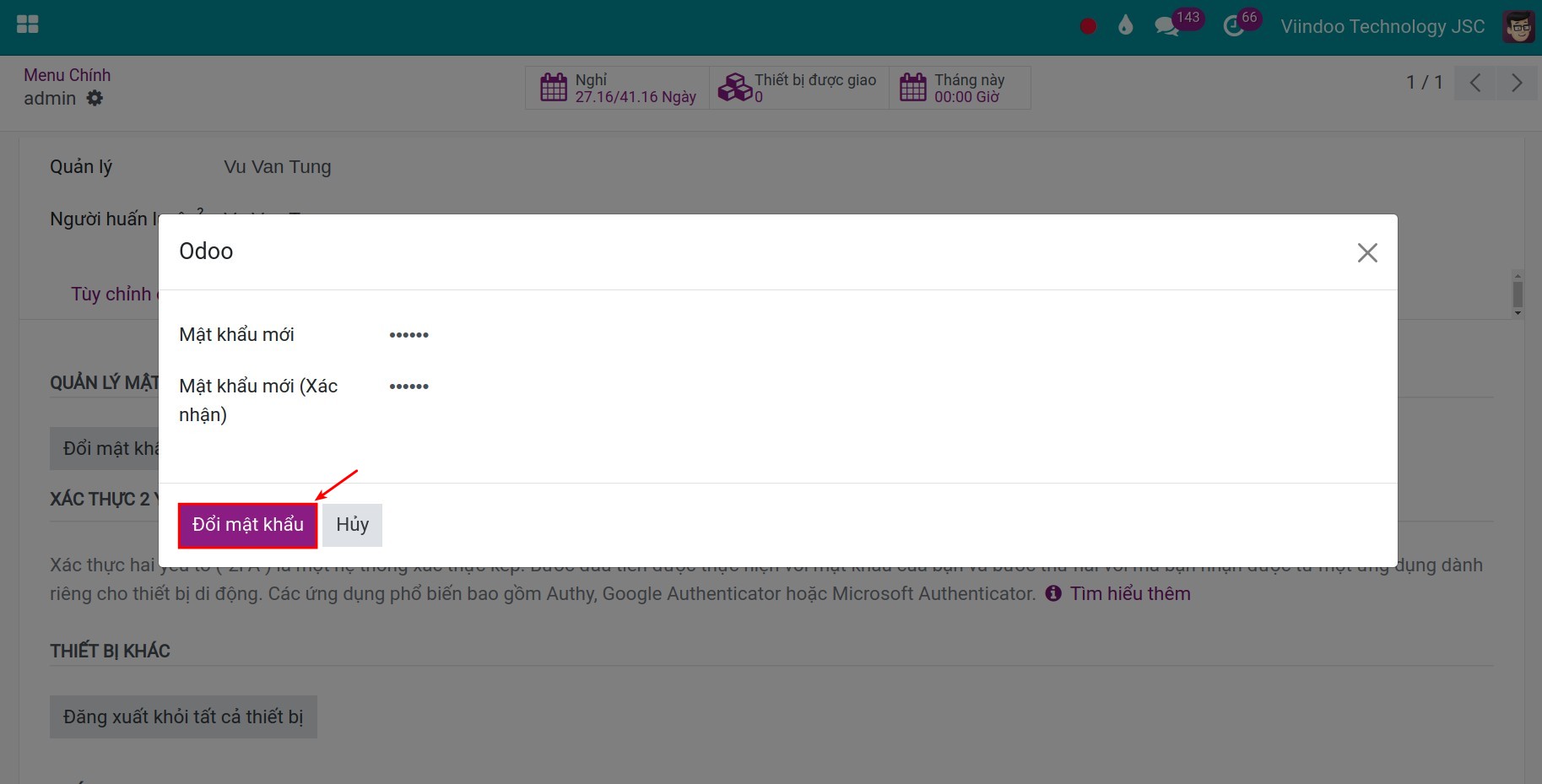Open activities clock showing 66
This screenshot has height=784, width=1542.
point(1242,23)
